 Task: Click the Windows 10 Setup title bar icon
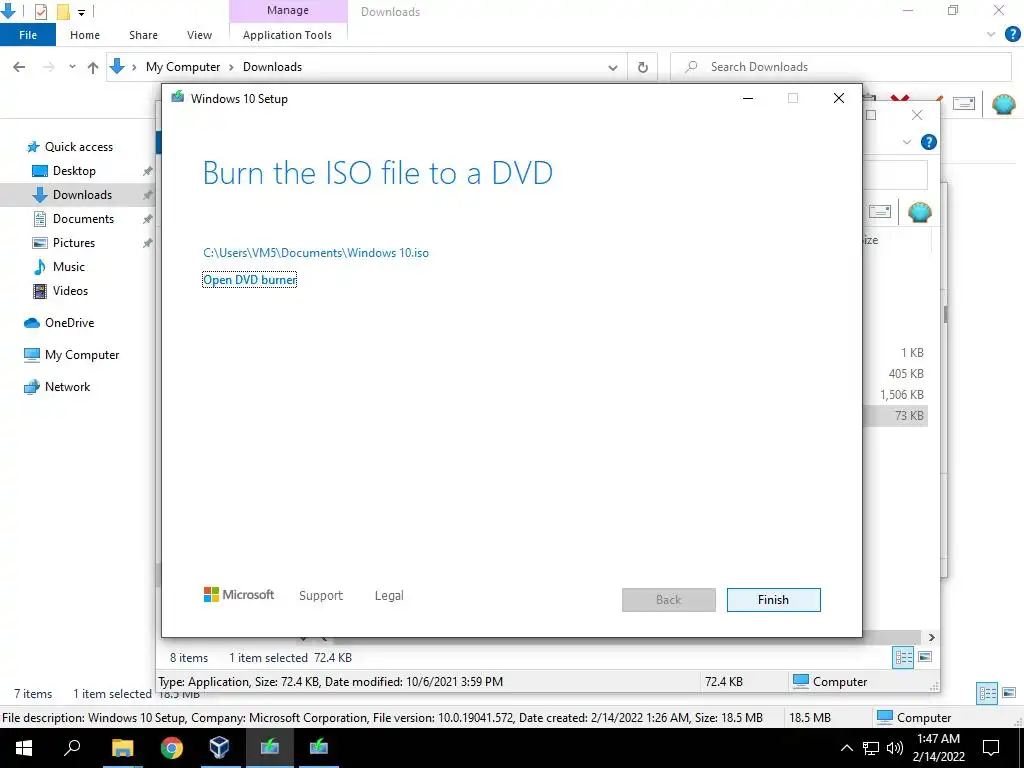pyautogui.click(x=177, y=98)
